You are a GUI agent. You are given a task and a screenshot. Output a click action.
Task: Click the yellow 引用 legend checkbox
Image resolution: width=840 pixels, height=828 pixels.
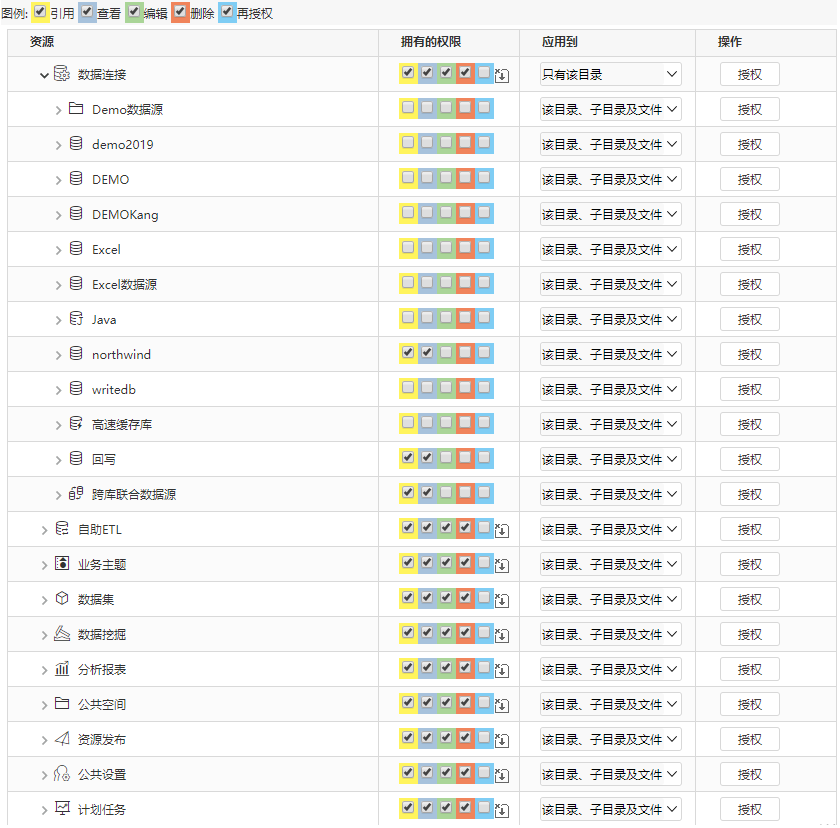coord(40,11)
